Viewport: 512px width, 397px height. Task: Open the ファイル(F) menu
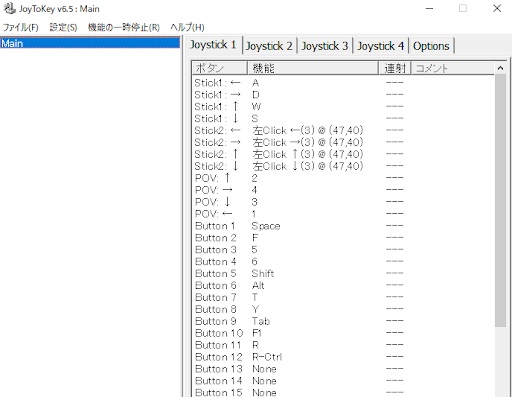coord(21,27)
